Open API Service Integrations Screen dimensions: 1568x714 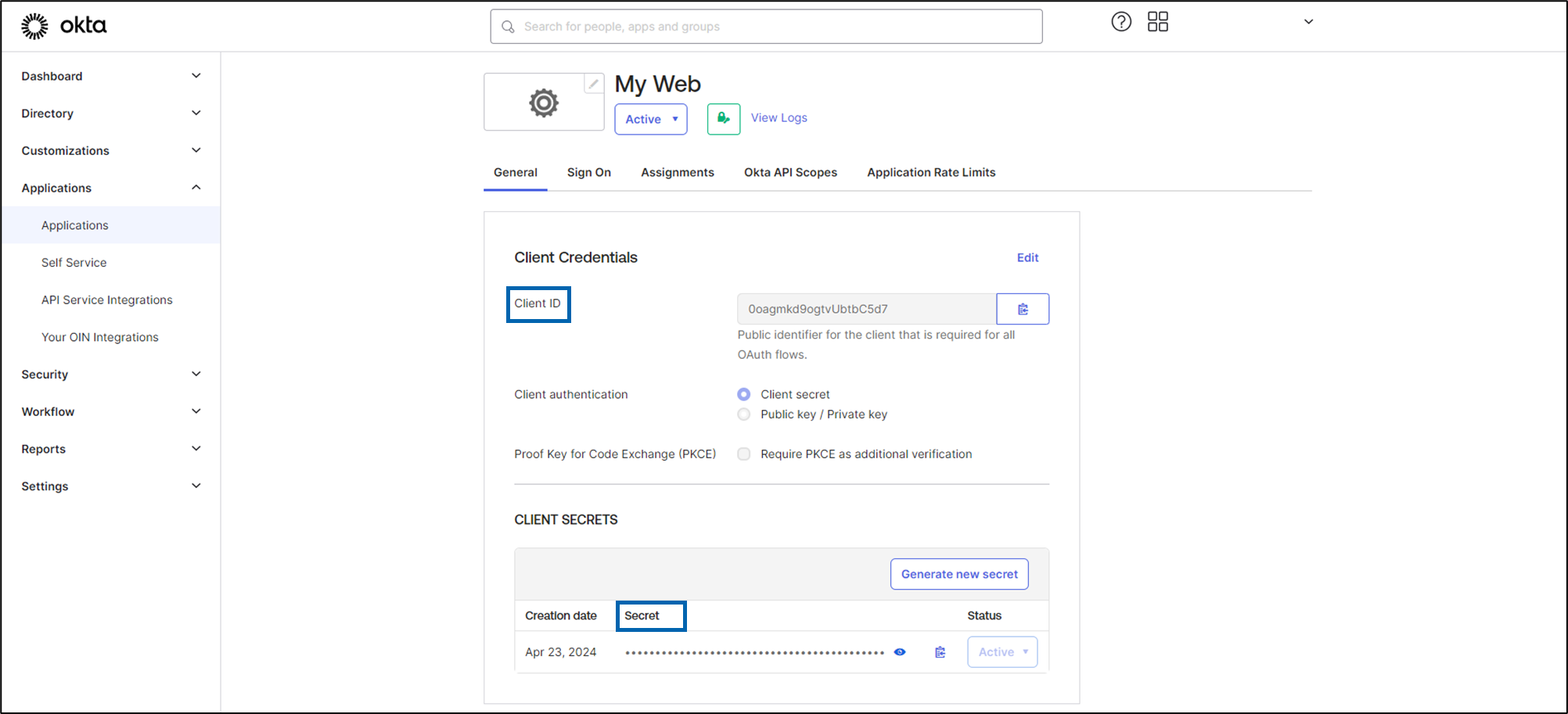(x=107, y=300)
